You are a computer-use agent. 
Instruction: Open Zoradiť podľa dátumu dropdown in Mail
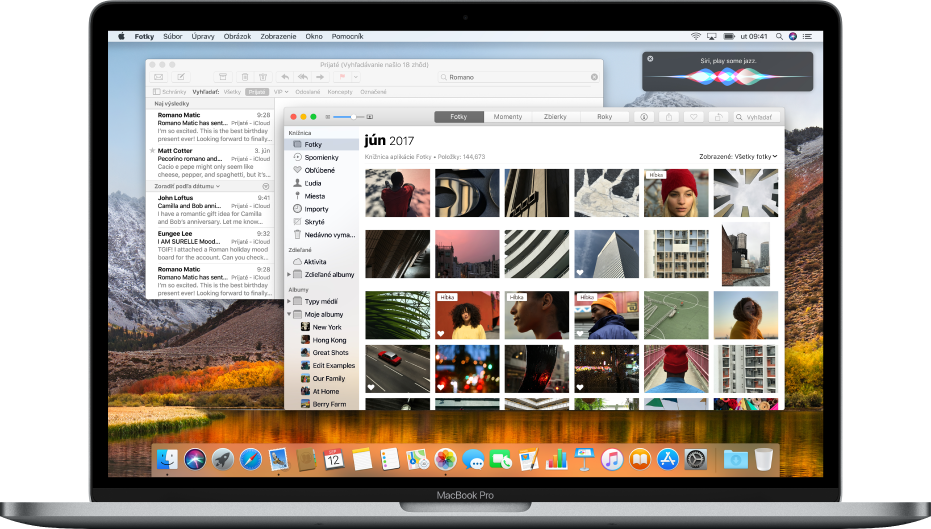point(187,186)
